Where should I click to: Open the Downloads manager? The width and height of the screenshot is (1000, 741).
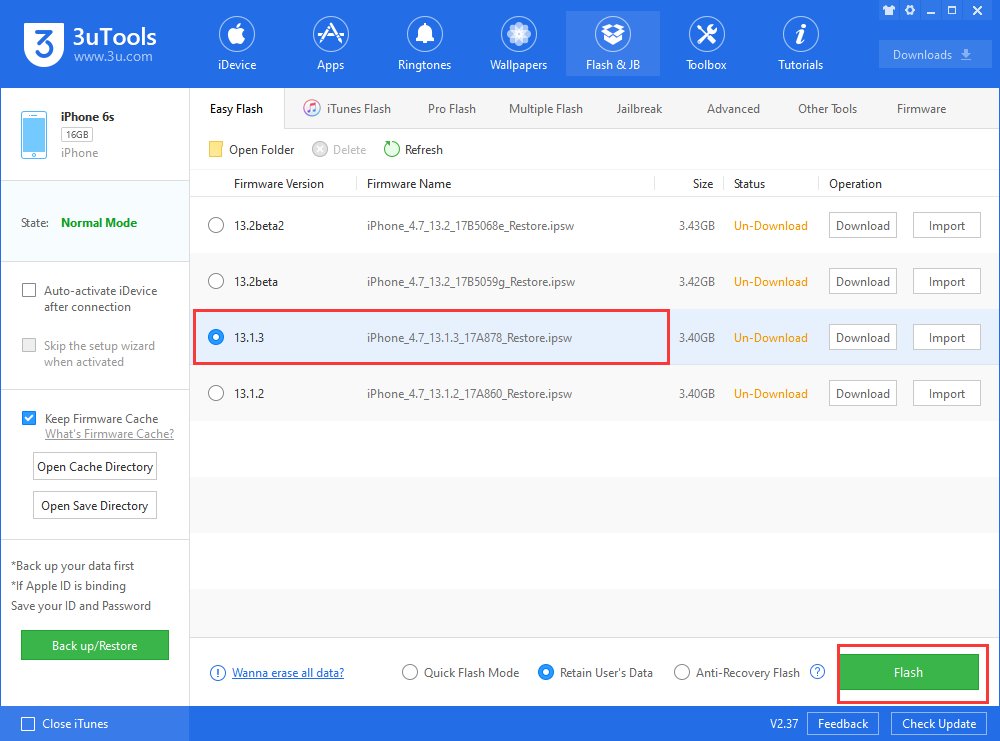tap(934, 55)
